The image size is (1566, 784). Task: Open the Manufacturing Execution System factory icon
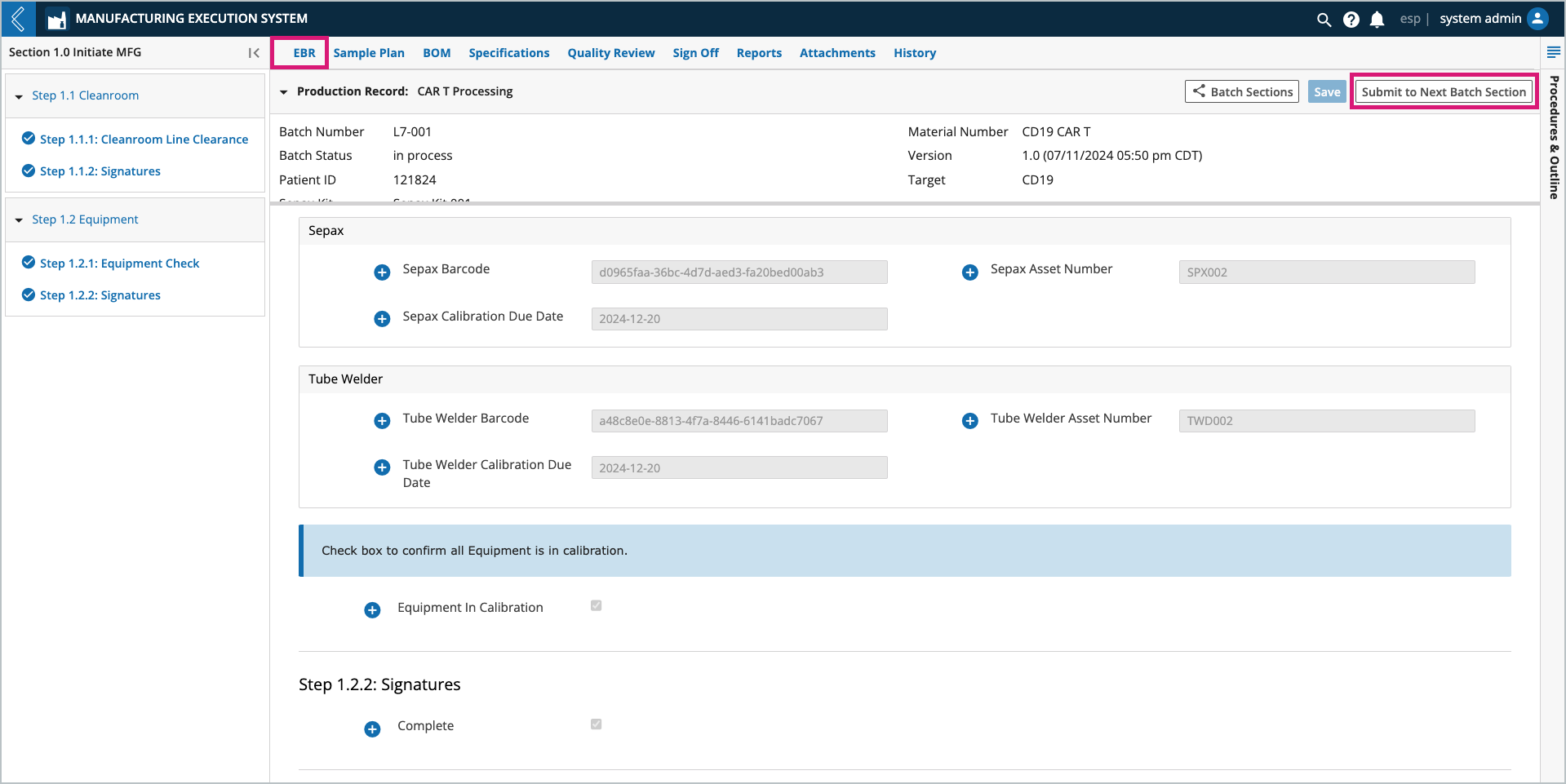point(56,19)
